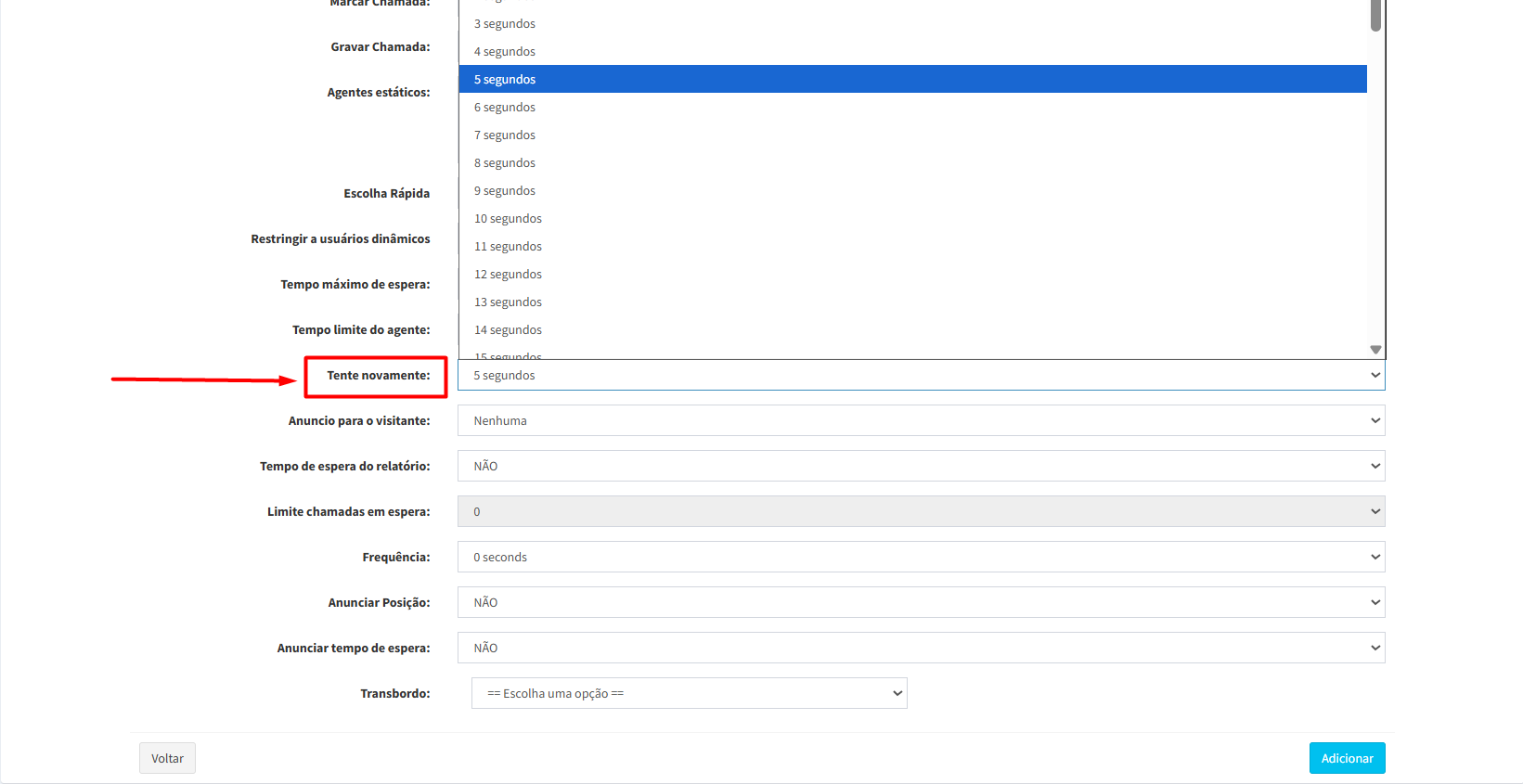Choose '8 segundos' from list
This screenshot has height=784, width=1523.
(x=505, y=163)
